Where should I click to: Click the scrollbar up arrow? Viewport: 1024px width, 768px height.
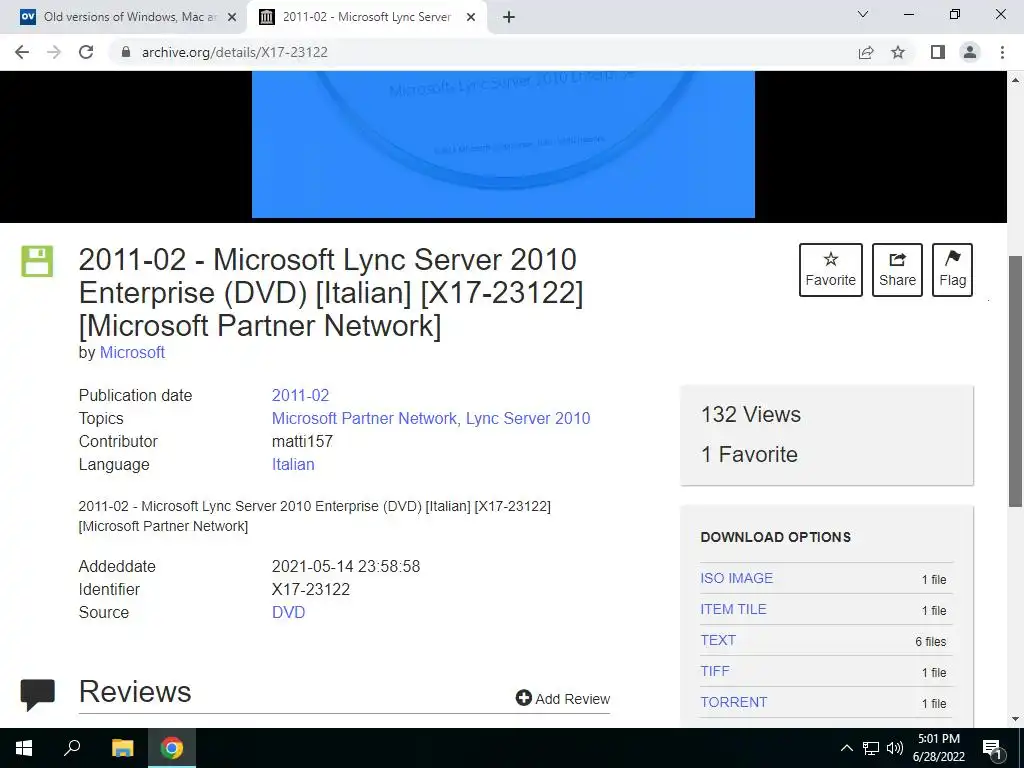(x=1015, y=80)
